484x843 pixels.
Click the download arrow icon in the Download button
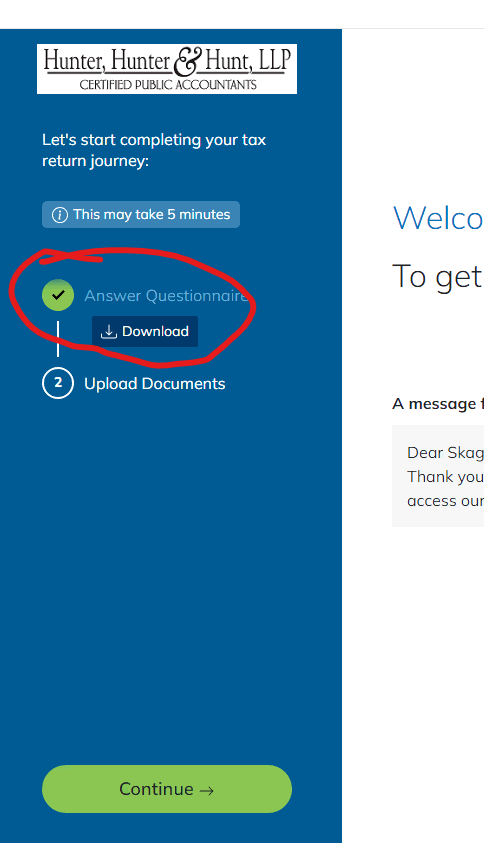coord(109,331)
